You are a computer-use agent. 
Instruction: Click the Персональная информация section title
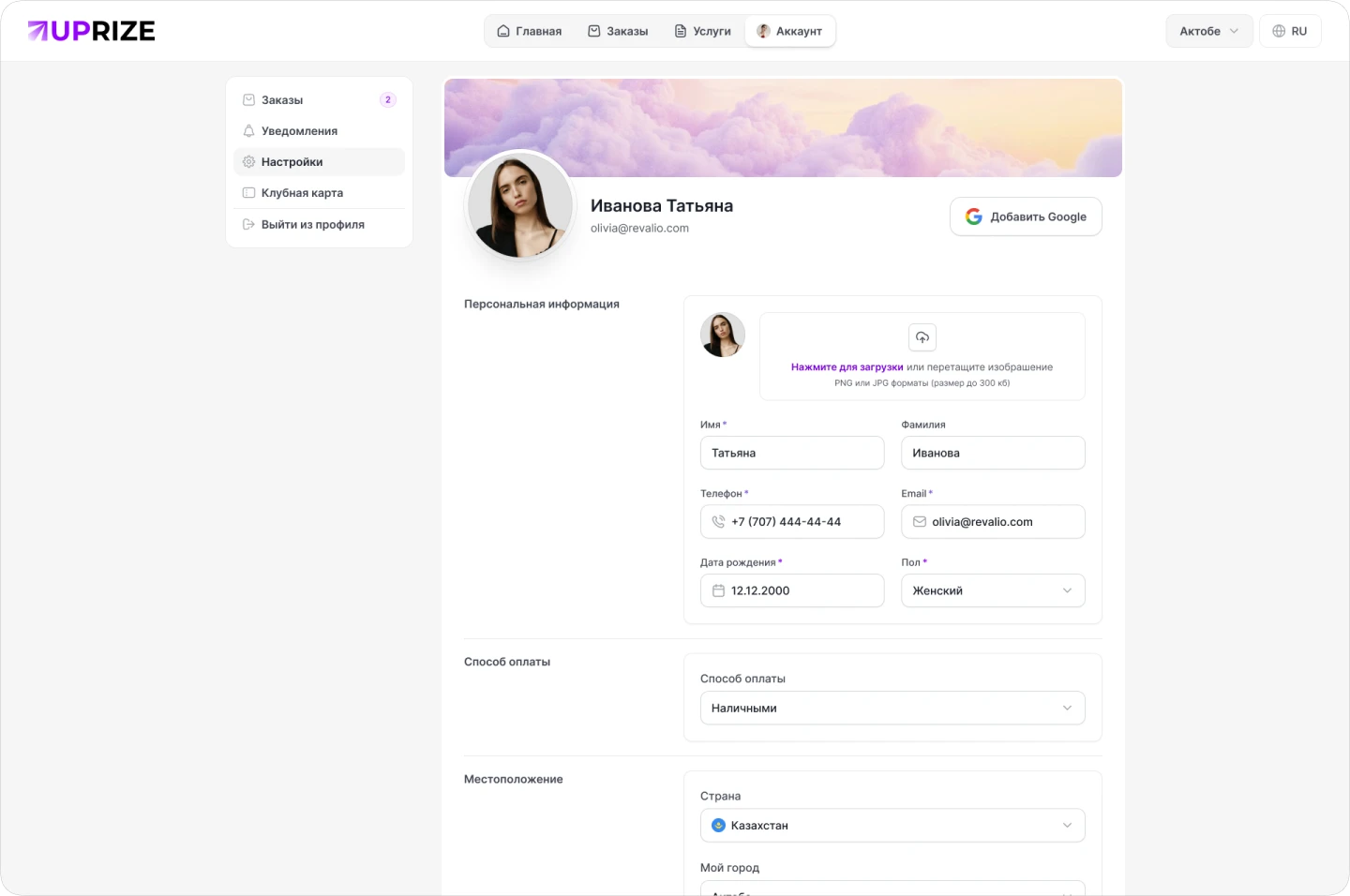tap(542, 304)
